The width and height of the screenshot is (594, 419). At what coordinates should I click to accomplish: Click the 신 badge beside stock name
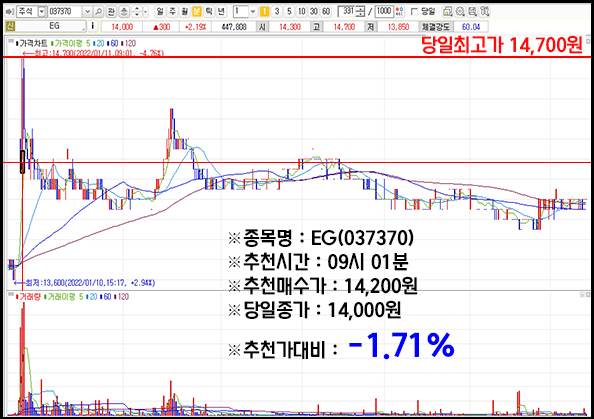click(x=10, y=26)
